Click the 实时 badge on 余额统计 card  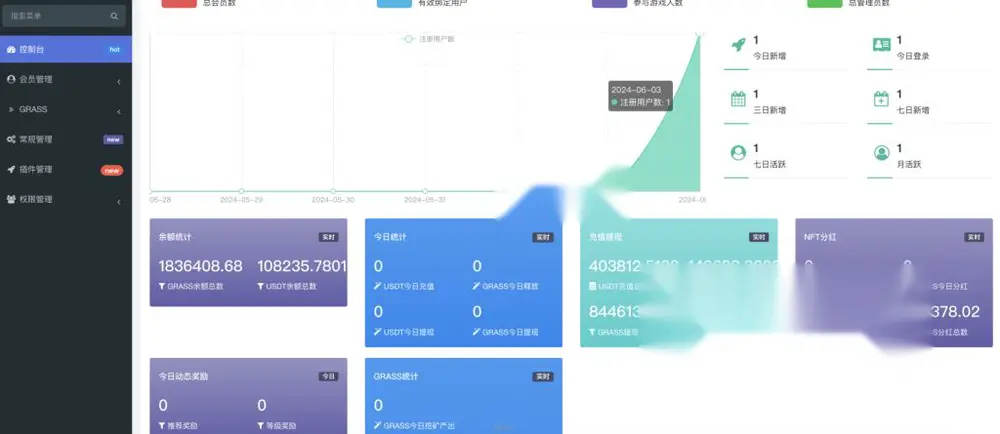coord(328,237)
